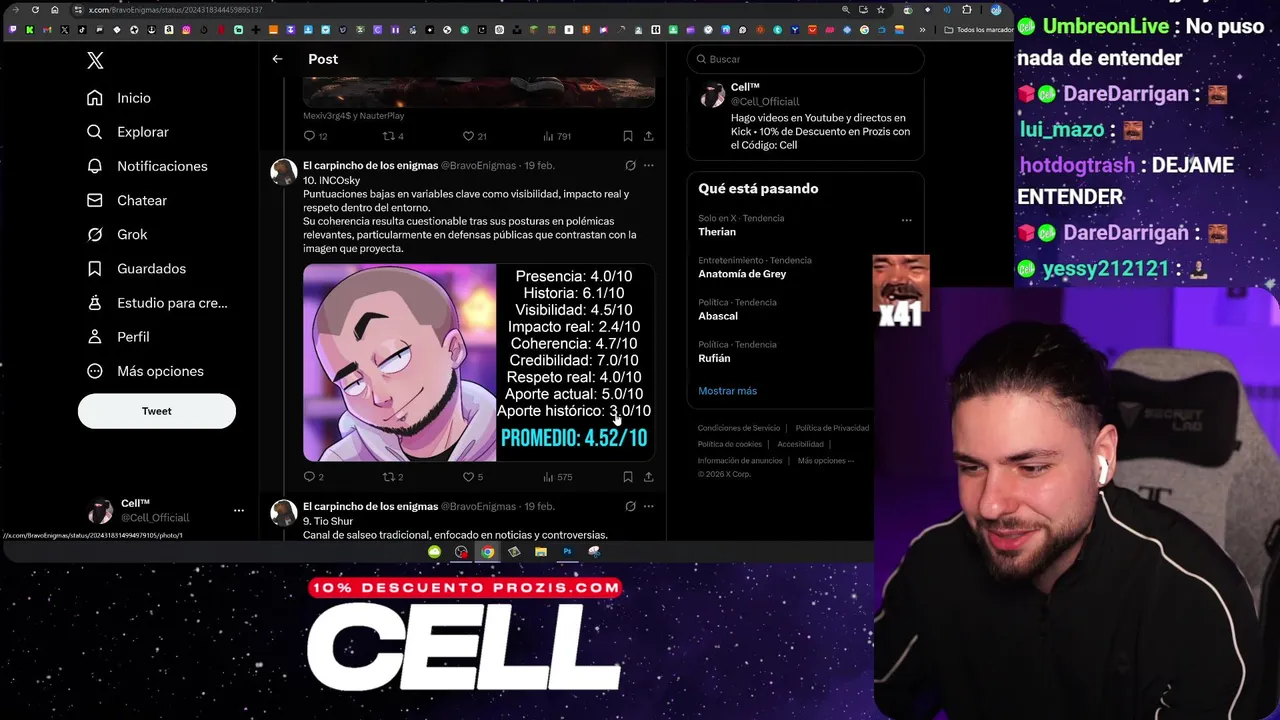Open Chatear messages
The image size is (1280, 720).
coord(127,200)
